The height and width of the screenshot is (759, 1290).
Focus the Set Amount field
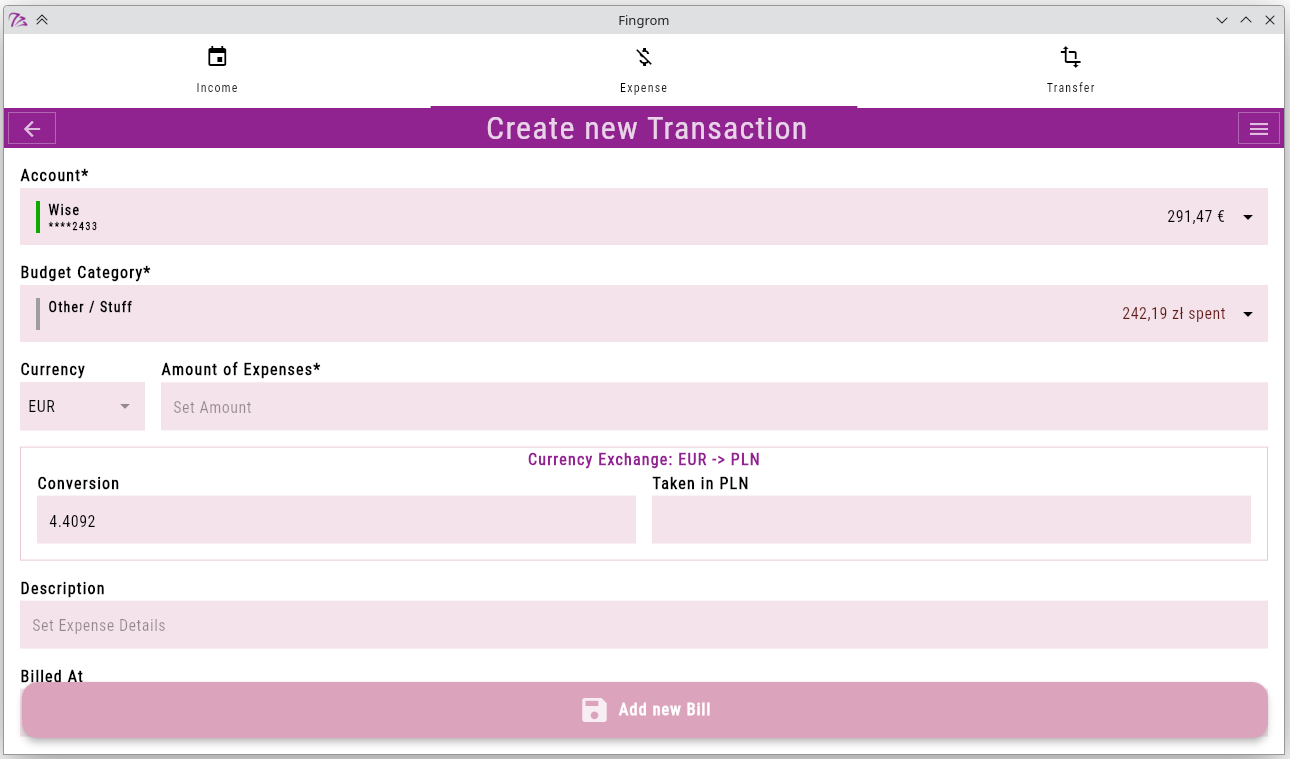715,406
